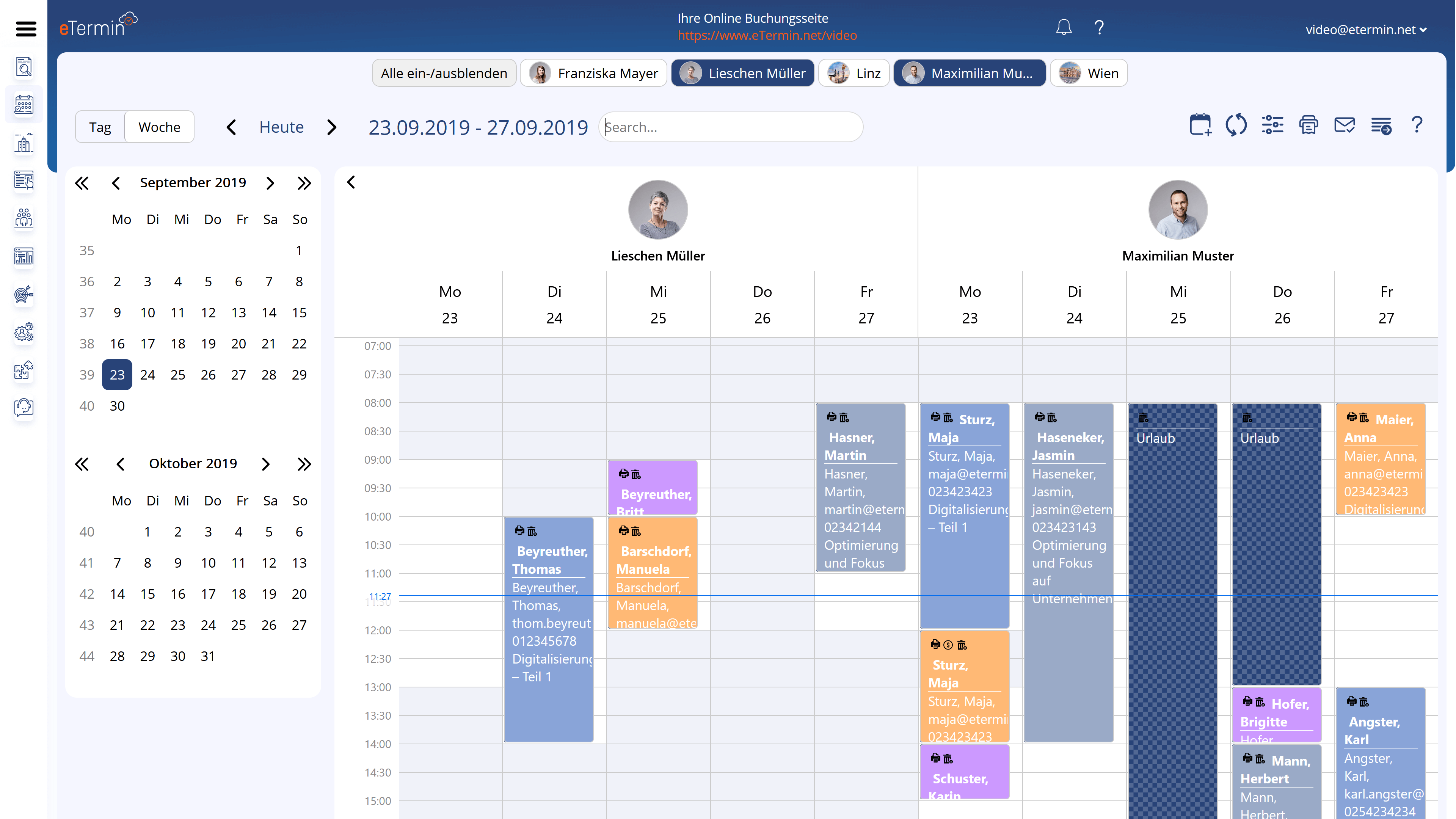
Task: Go to next month from Oktober 2019
Action: point(266,464)
